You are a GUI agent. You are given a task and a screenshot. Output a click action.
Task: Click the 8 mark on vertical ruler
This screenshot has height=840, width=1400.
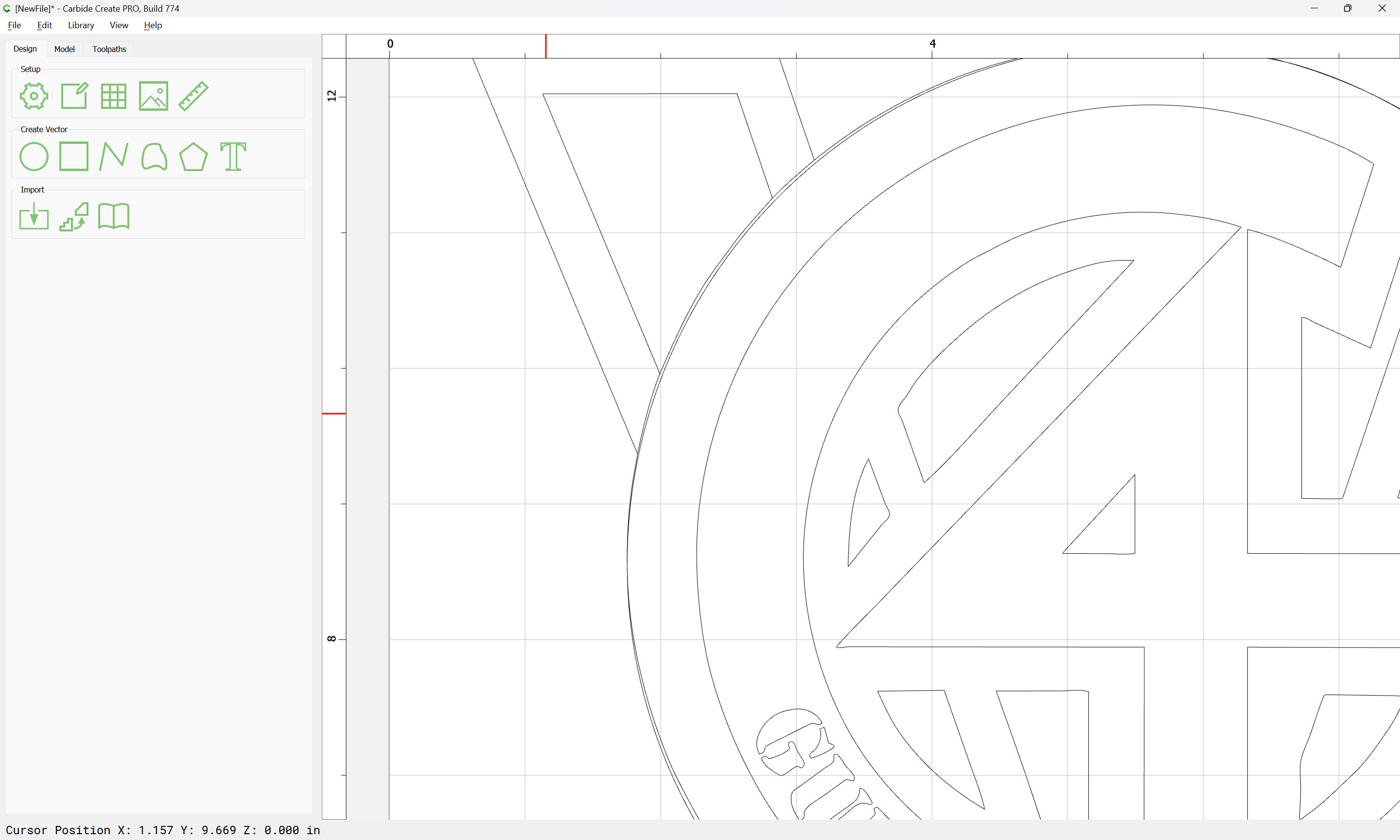click(332, 639)
